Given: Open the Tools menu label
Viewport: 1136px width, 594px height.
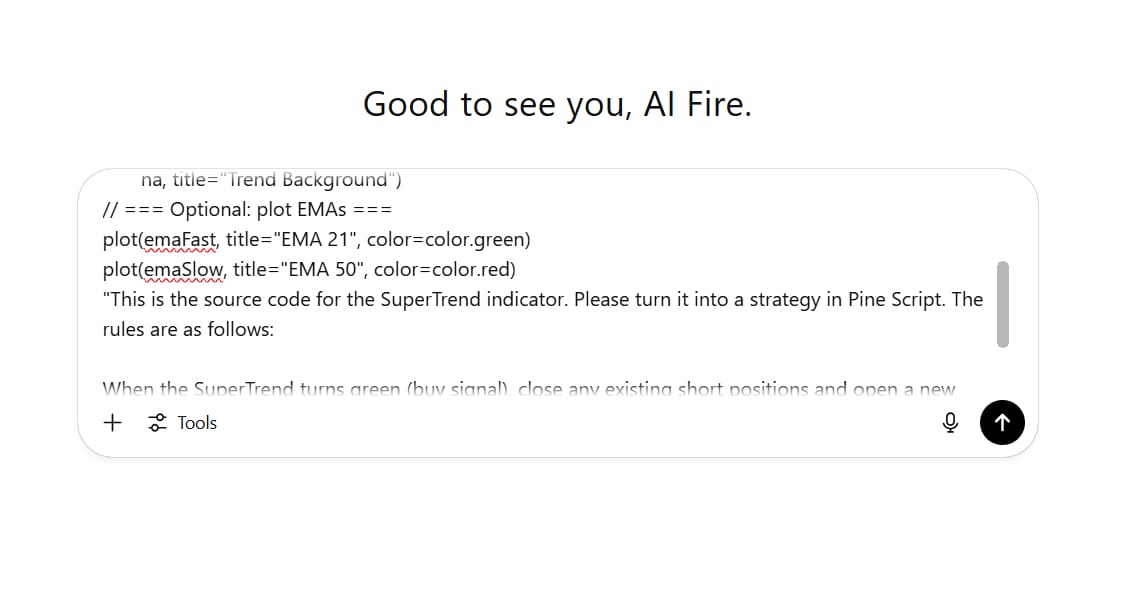Looking at the screenshot, I should click(197, 423).
